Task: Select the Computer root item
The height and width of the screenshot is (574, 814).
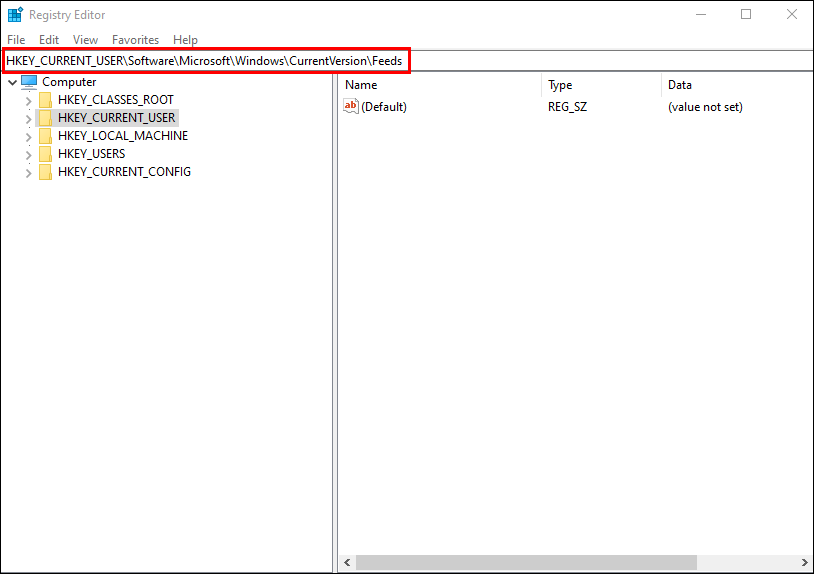Action: tap(69, 82)
